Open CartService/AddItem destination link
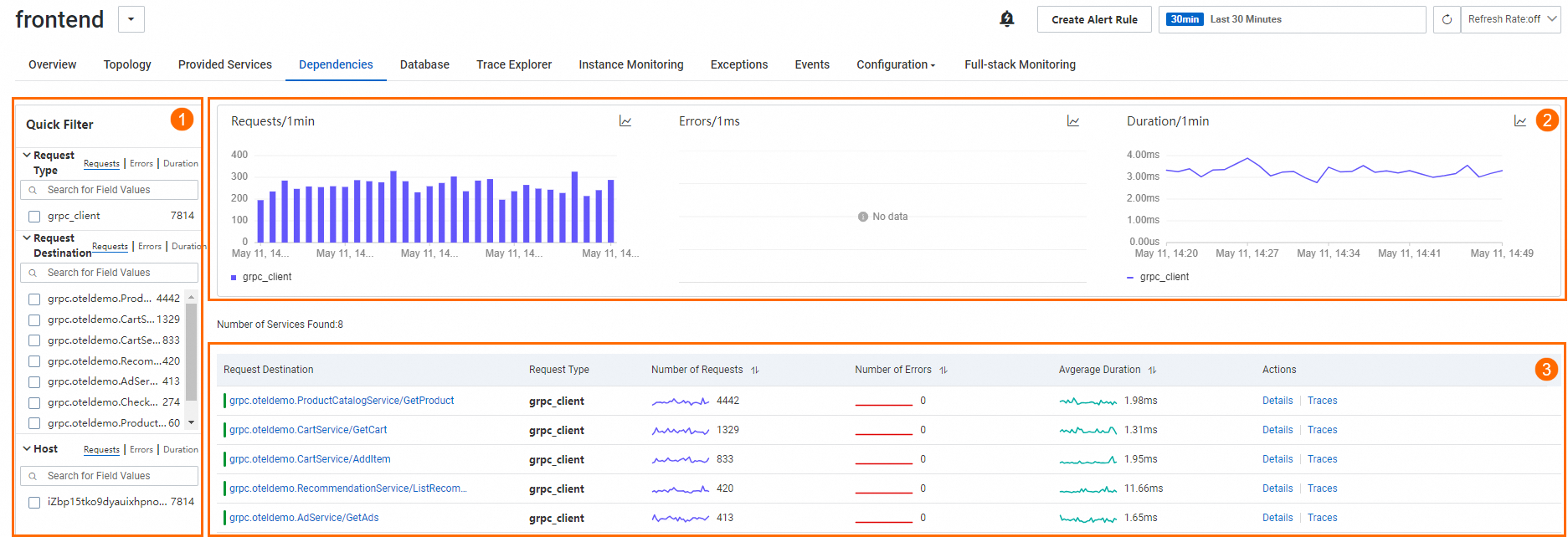The image size is (1568, 537). (x=310, y=459)
